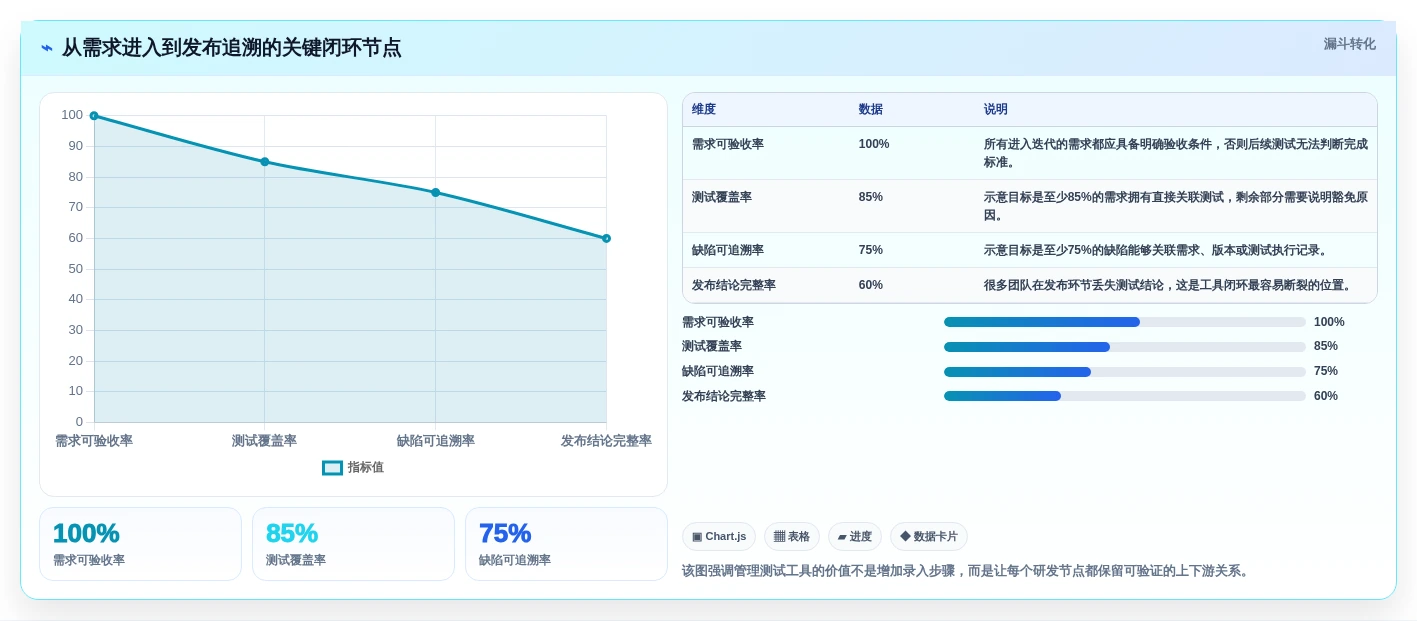
Task: Click the 60% table data cell
Action: click(x=871, y=286)
